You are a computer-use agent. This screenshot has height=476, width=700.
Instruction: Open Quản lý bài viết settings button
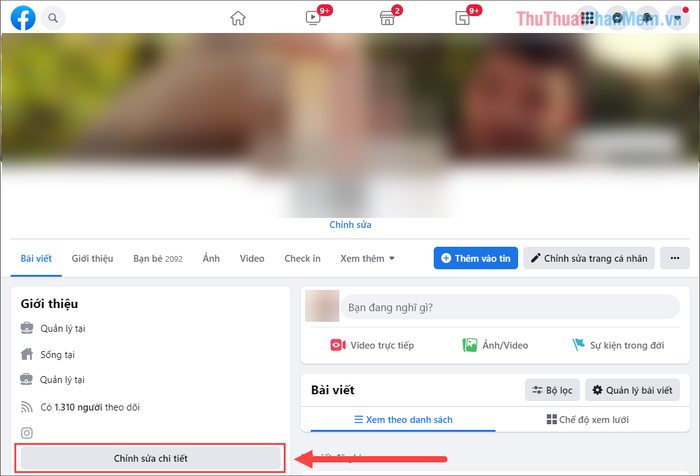click(x=632, y=390)
